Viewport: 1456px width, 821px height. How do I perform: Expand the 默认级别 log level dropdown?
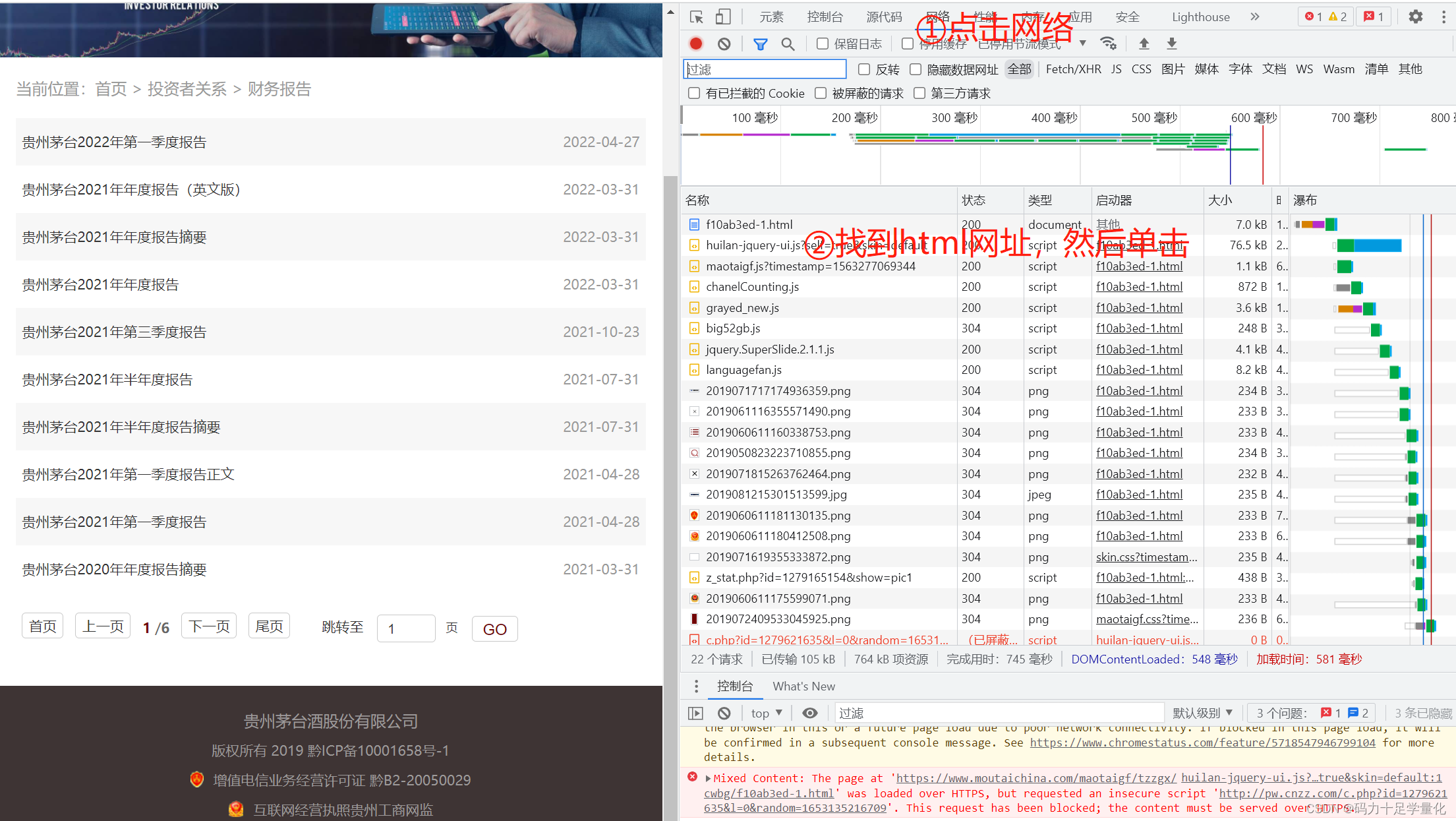tap(1202, 713)
